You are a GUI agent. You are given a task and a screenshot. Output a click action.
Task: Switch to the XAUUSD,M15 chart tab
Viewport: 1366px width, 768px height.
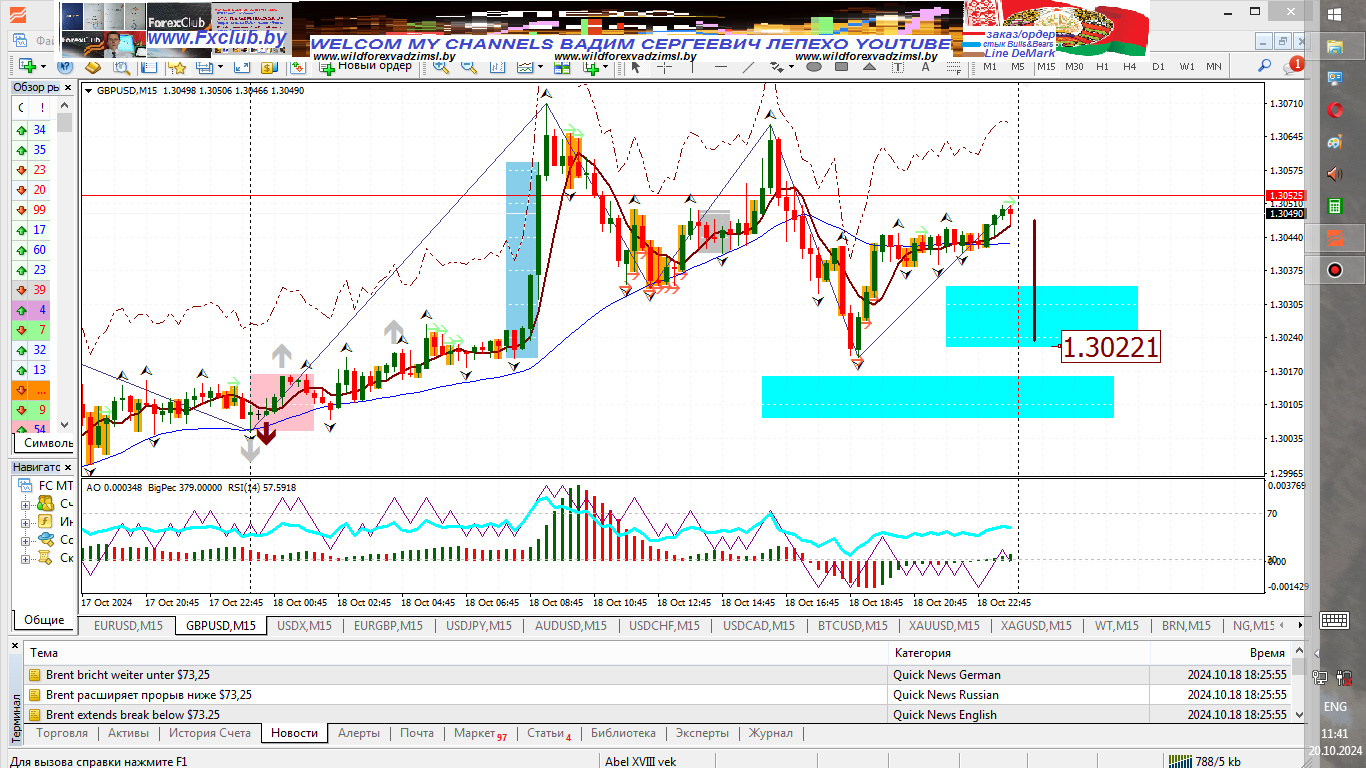[x=944, y=626]
